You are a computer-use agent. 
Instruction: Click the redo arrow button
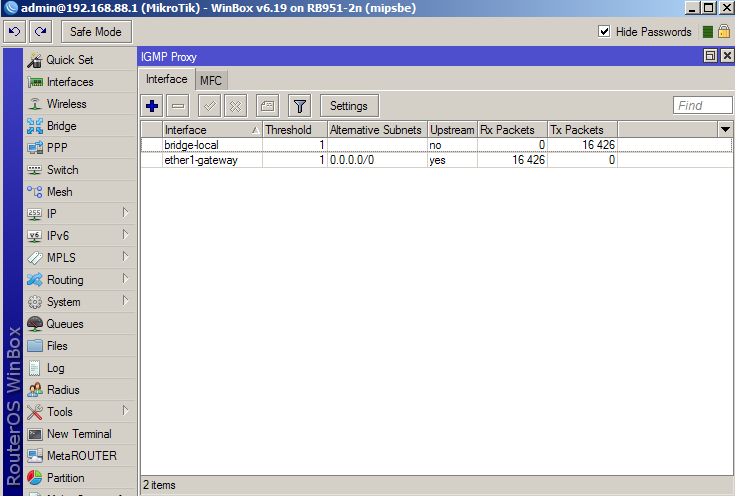coord(41,32)
